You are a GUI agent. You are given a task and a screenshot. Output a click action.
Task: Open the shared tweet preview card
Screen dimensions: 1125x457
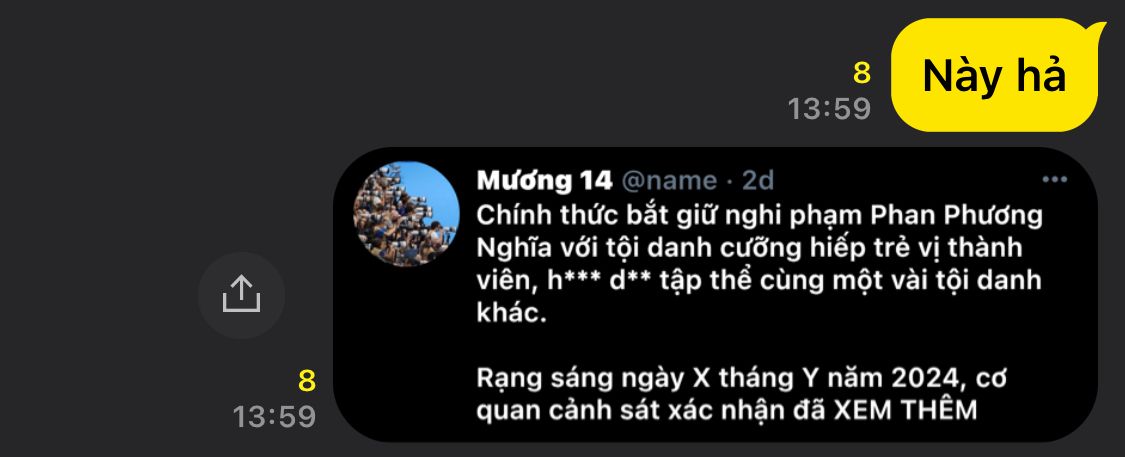click(715, 295)
